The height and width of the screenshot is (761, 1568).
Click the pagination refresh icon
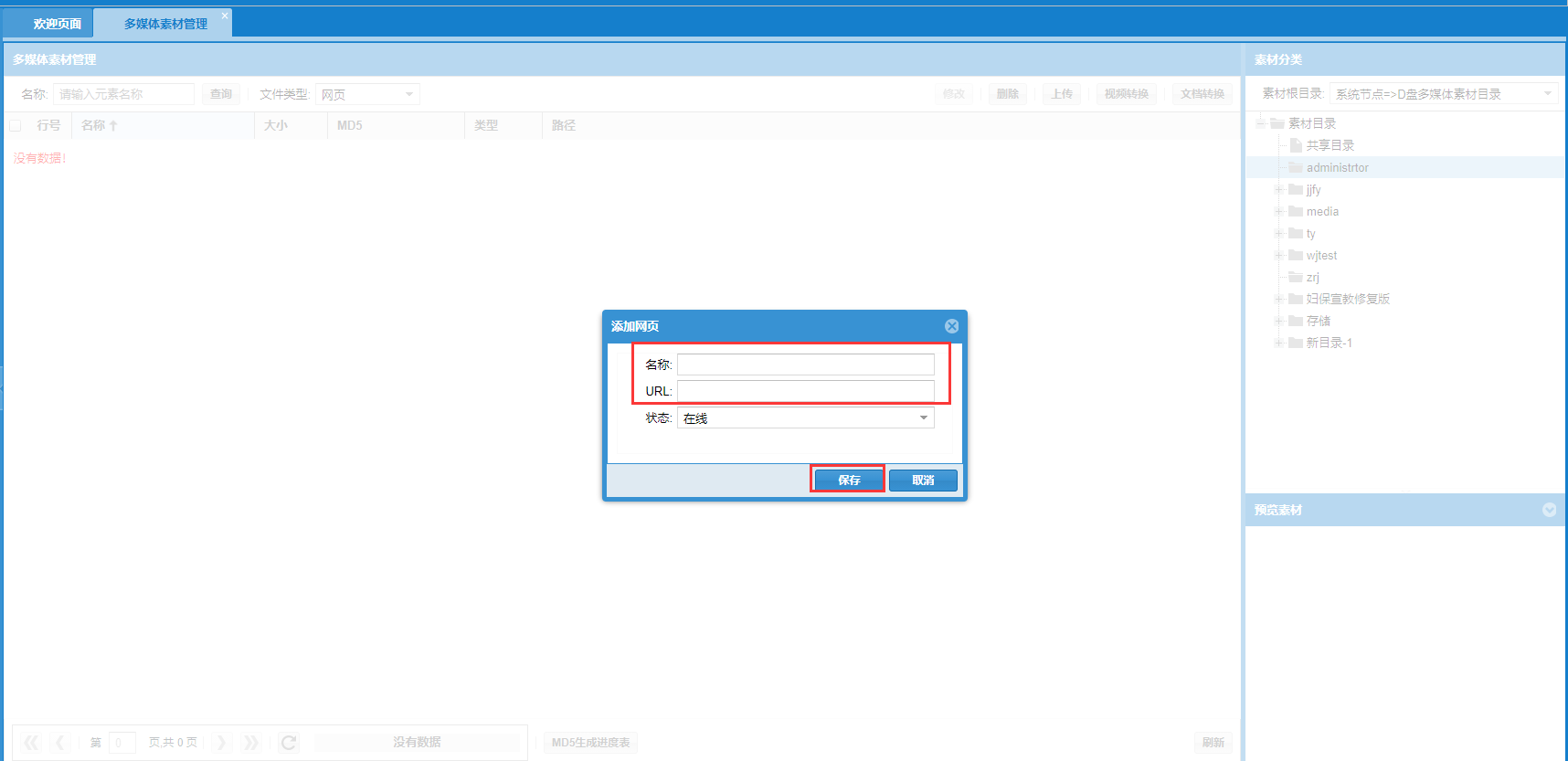tap(289, 743)
